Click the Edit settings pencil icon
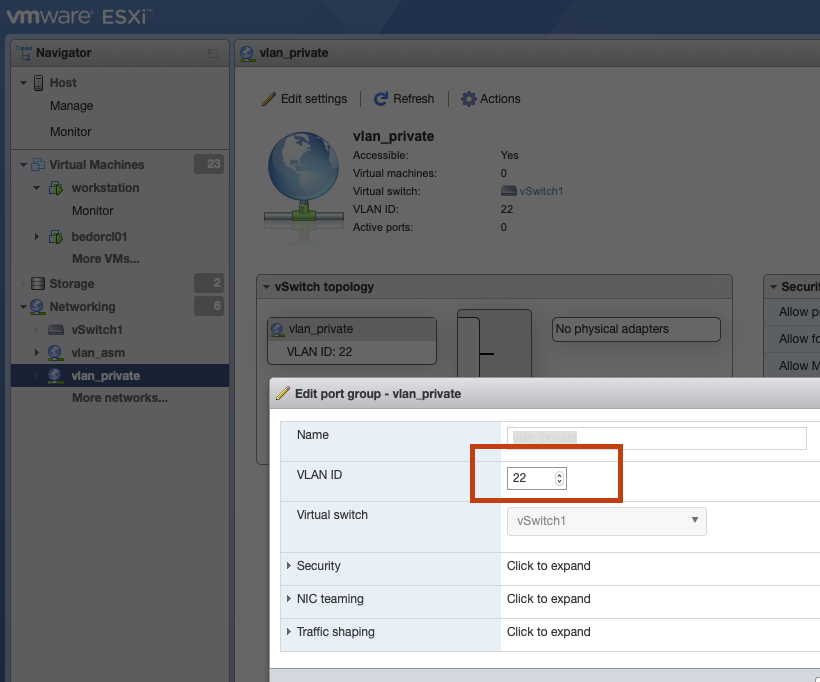 (269, 99)
